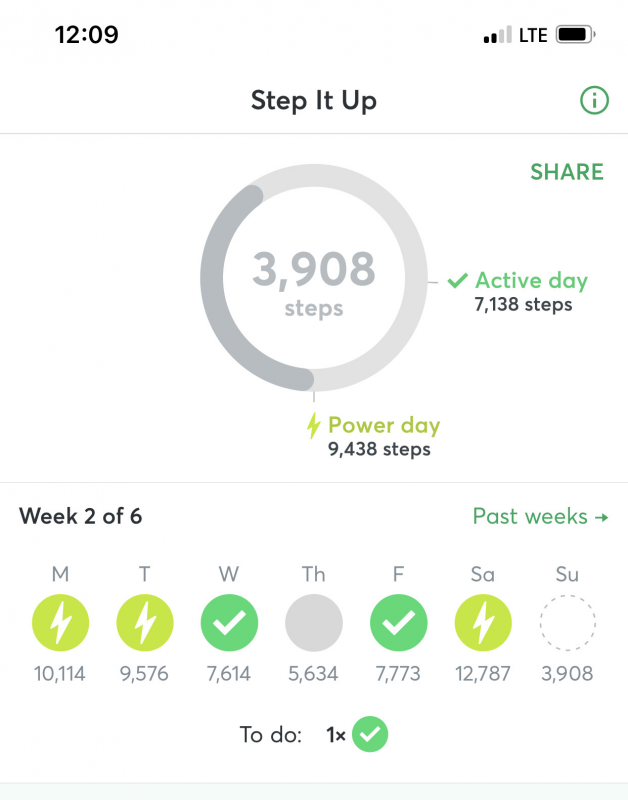Viewport: 628px width, 800px height.
Task: Share your step progress
Action: pyautogui.click(x=567, y=172)
